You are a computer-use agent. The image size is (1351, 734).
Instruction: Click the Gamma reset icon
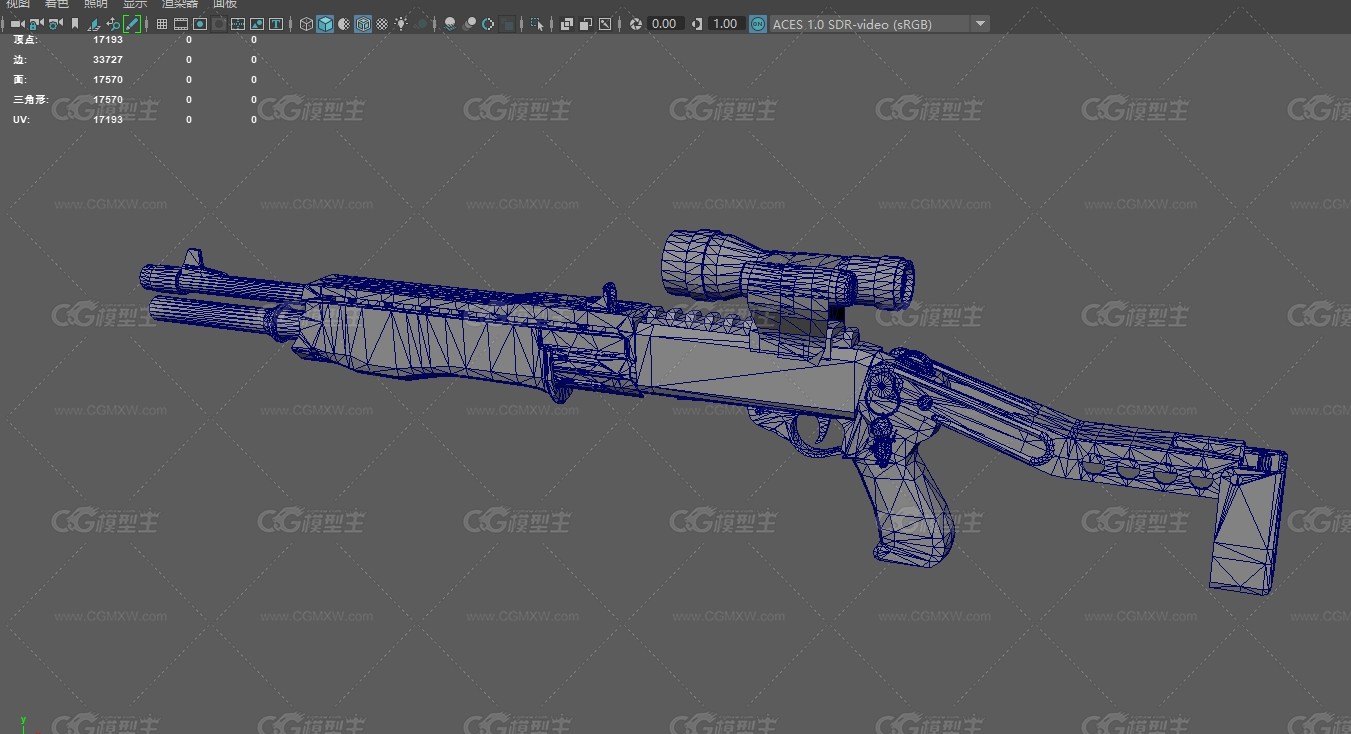pos(697,24)
